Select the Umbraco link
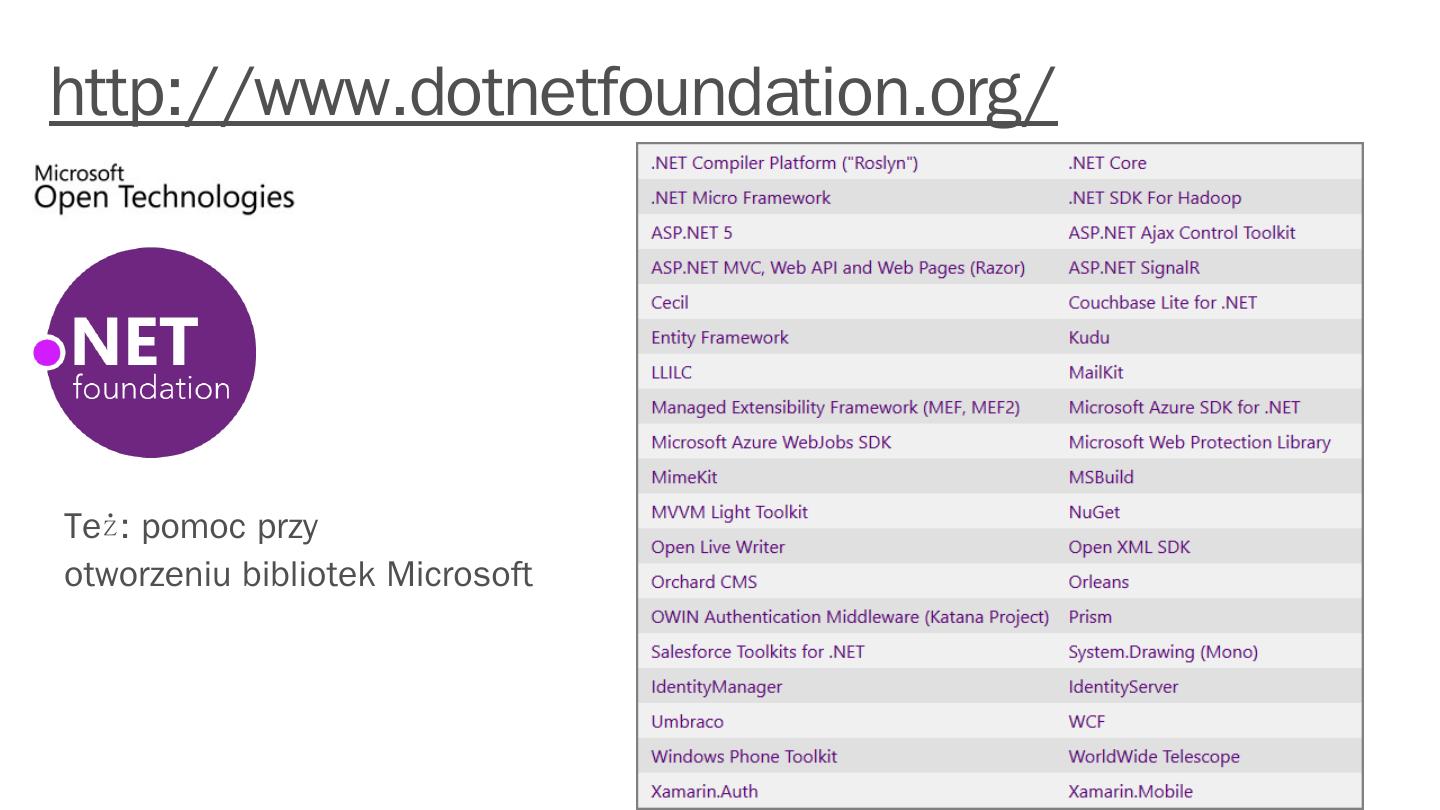 [x=687, y=722]
